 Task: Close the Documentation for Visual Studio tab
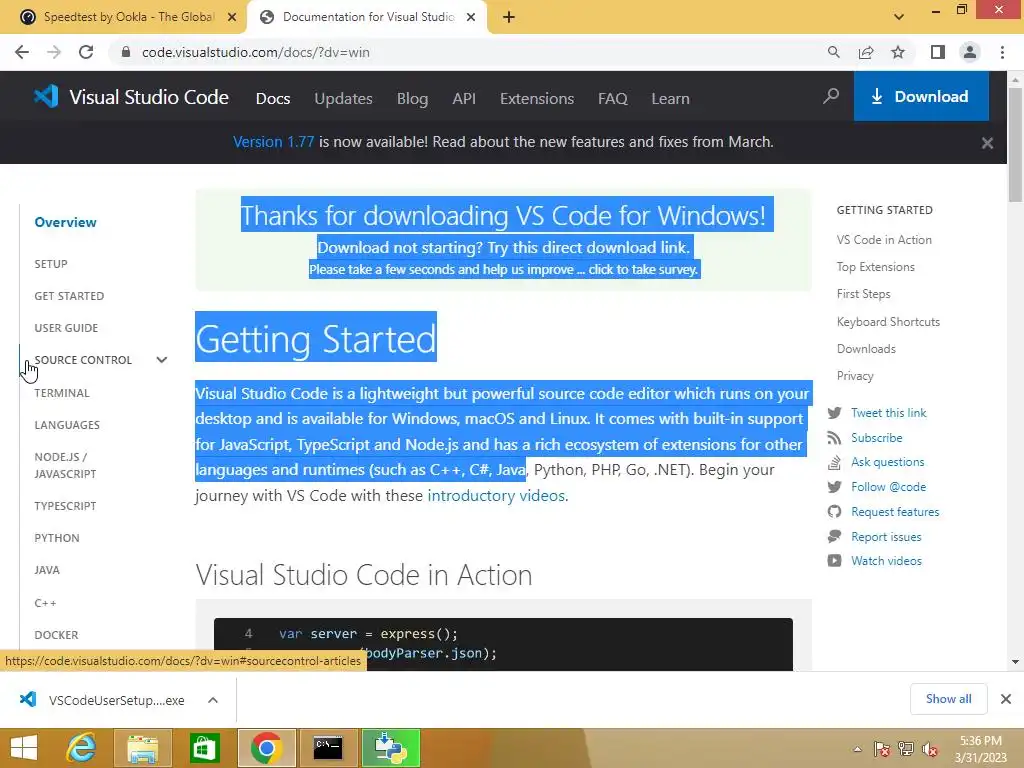471,17
